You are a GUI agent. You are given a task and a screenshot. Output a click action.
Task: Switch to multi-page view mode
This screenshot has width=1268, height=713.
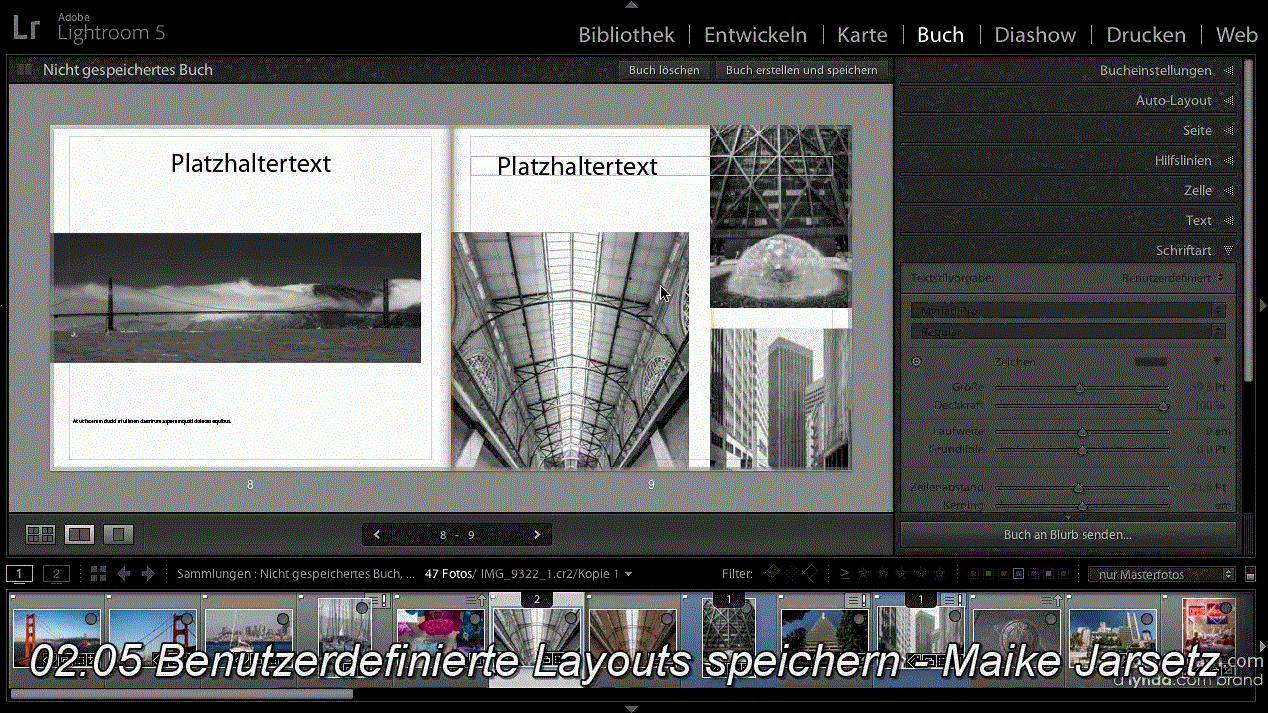40,534
